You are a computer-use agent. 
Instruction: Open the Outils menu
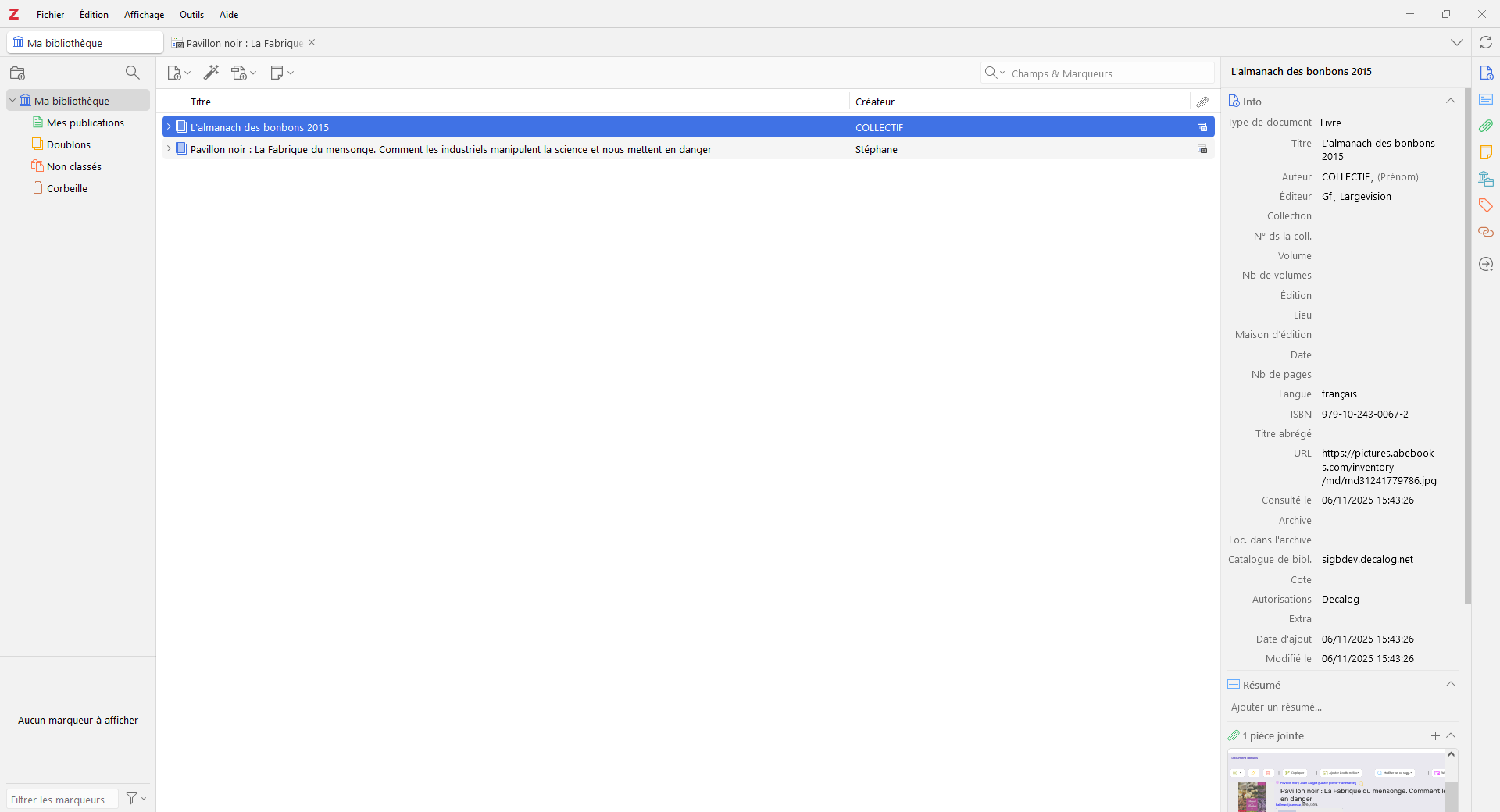click(191, 14)
